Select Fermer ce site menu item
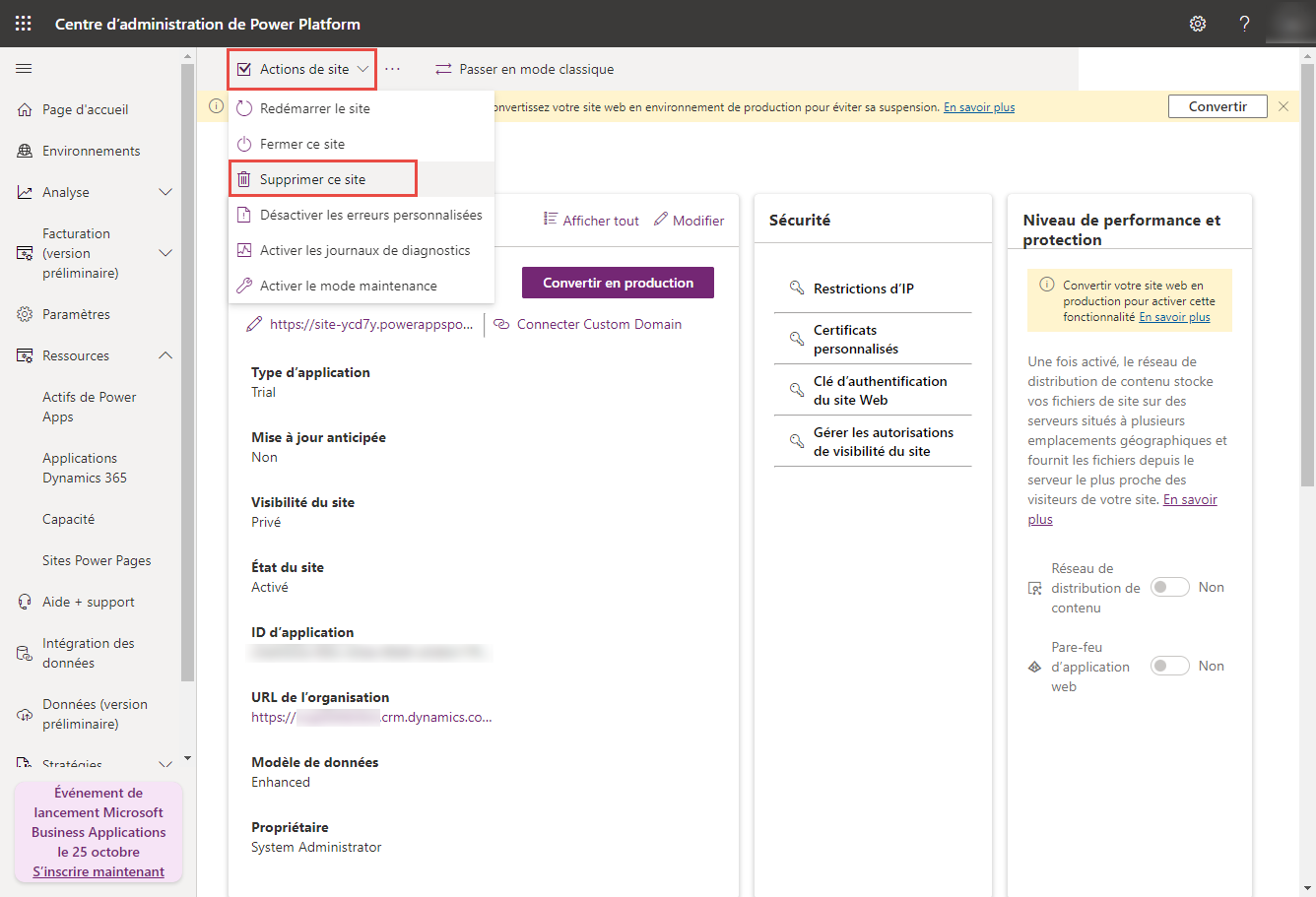 [362, 144]
